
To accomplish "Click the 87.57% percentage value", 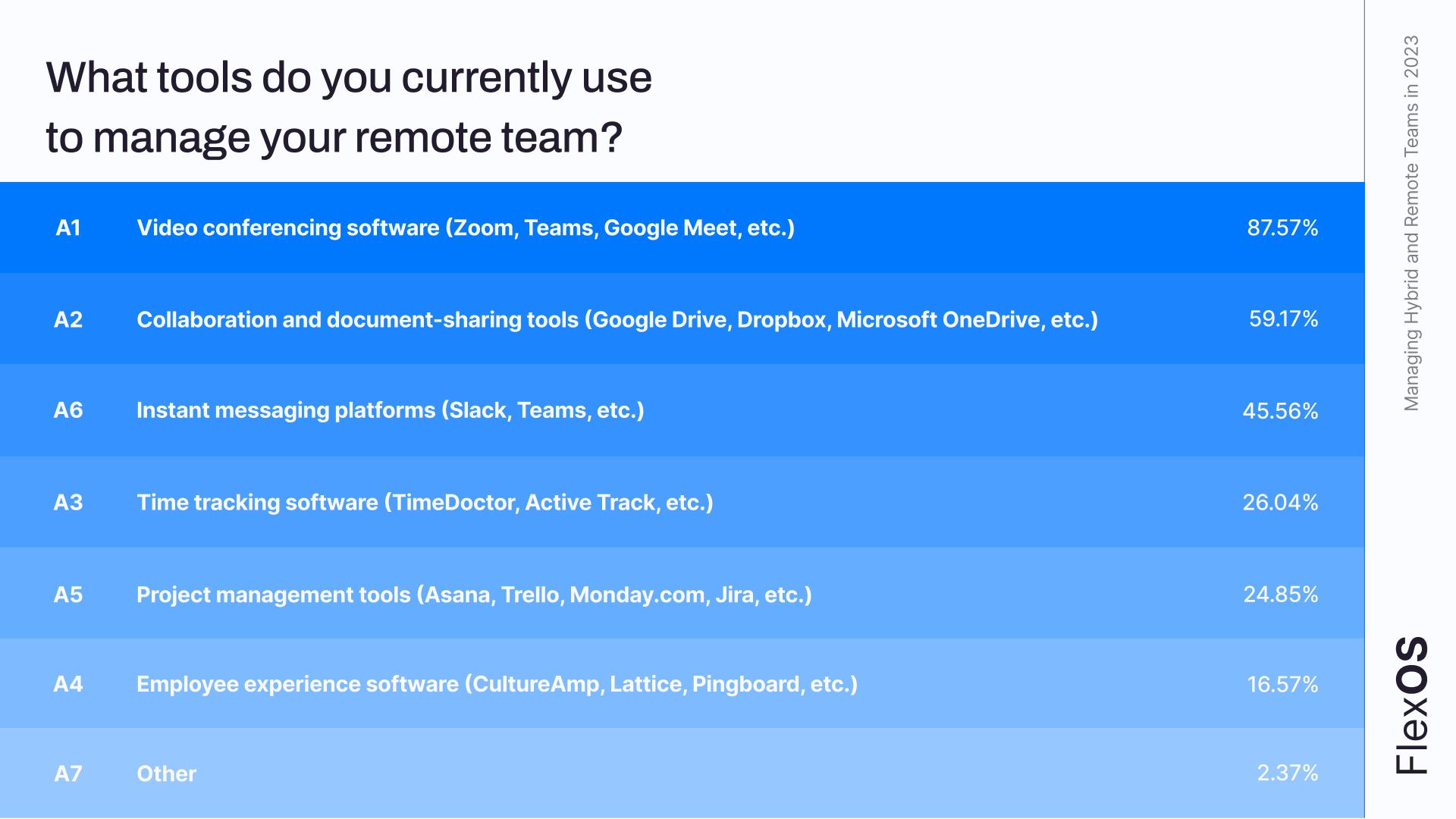I will pos(1282,227).
